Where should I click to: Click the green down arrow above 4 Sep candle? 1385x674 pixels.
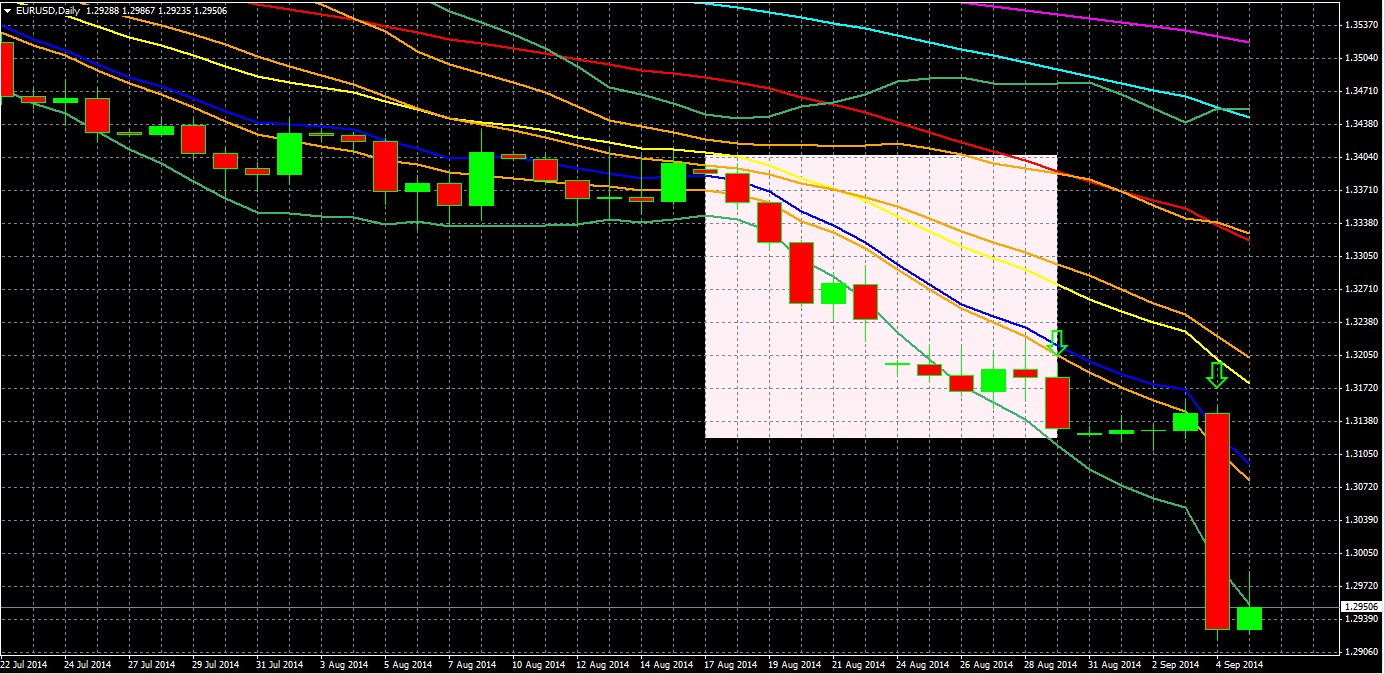point(1216,374)
